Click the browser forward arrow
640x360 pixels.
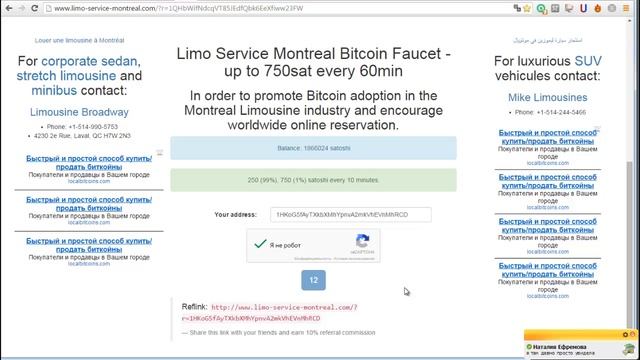22,8
